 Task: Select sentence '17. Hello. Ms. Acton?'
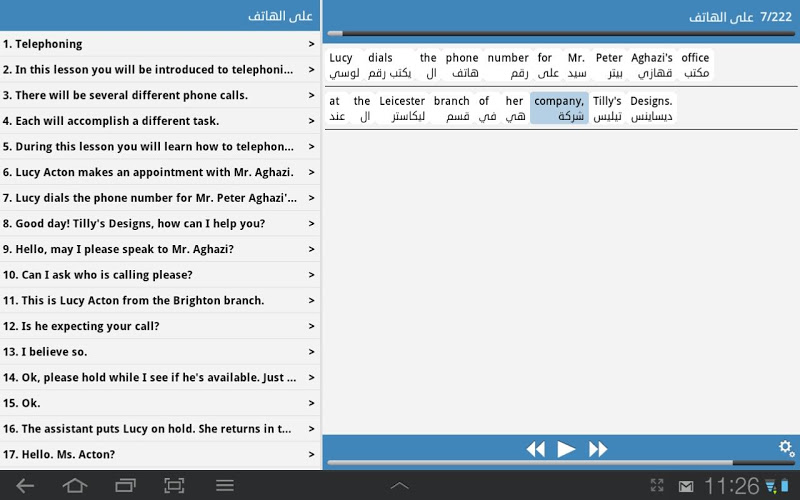160,454
